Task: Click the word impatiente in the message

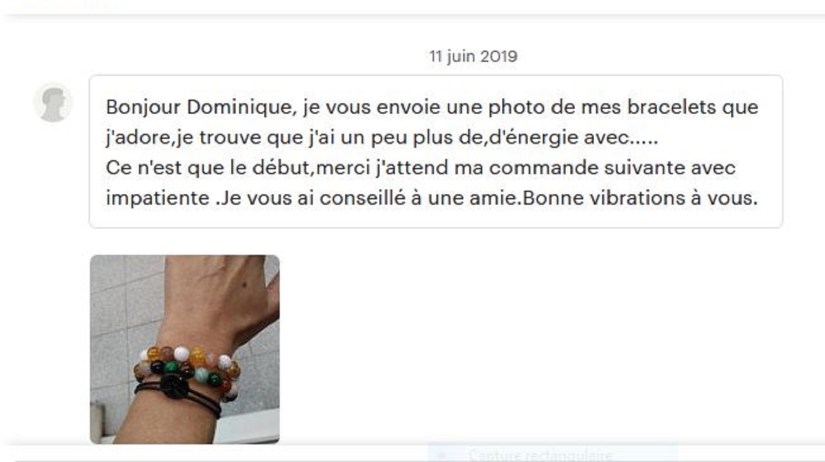Action: 157,199
